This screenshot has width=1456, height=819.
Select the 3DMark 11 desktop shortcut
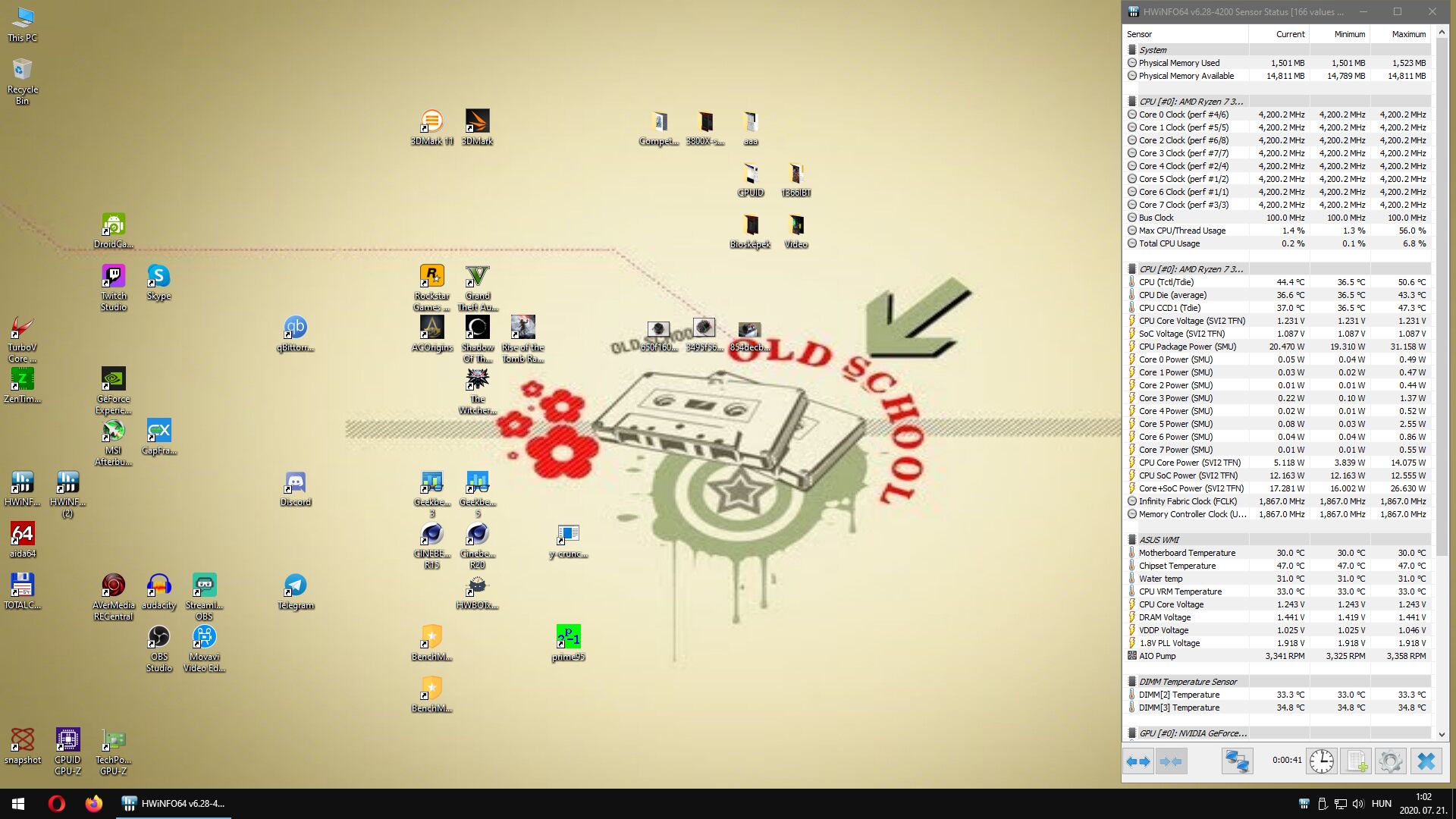431,127
